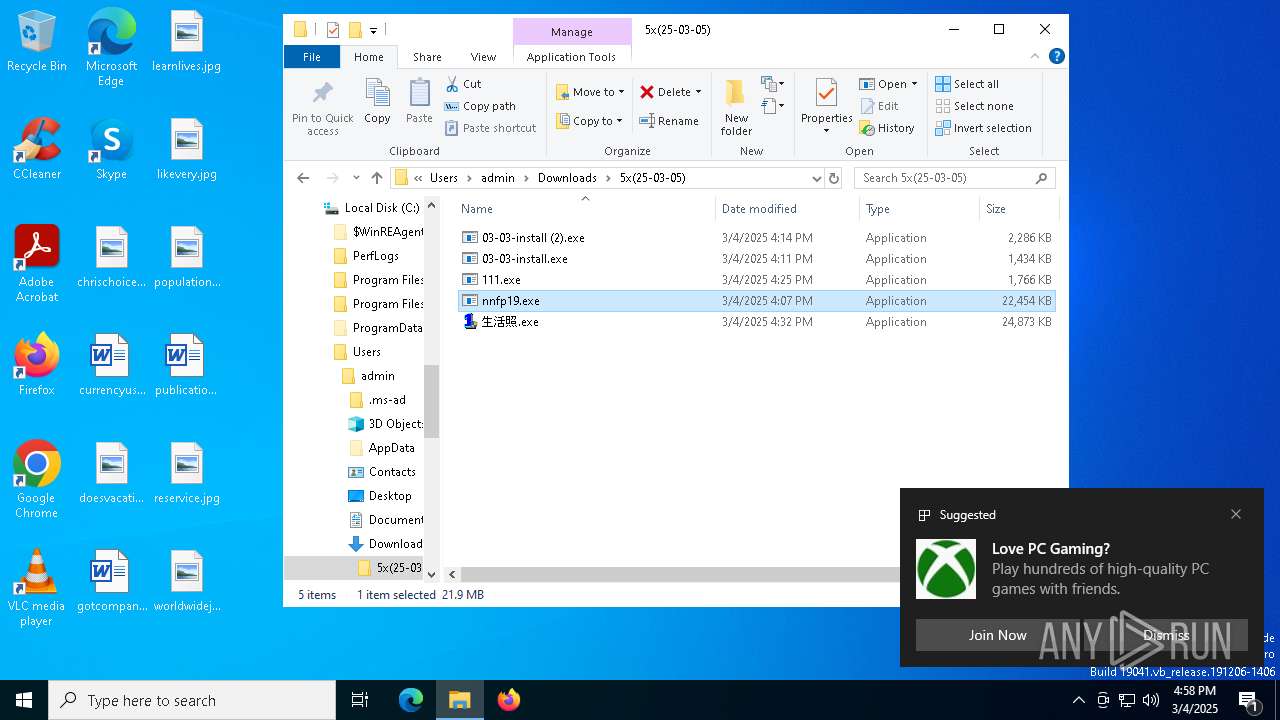Image resolution: width=1280 pixels, height=720 pixels.
Task: Click Downloads in address breadcrumb
Action: point(567,178)
